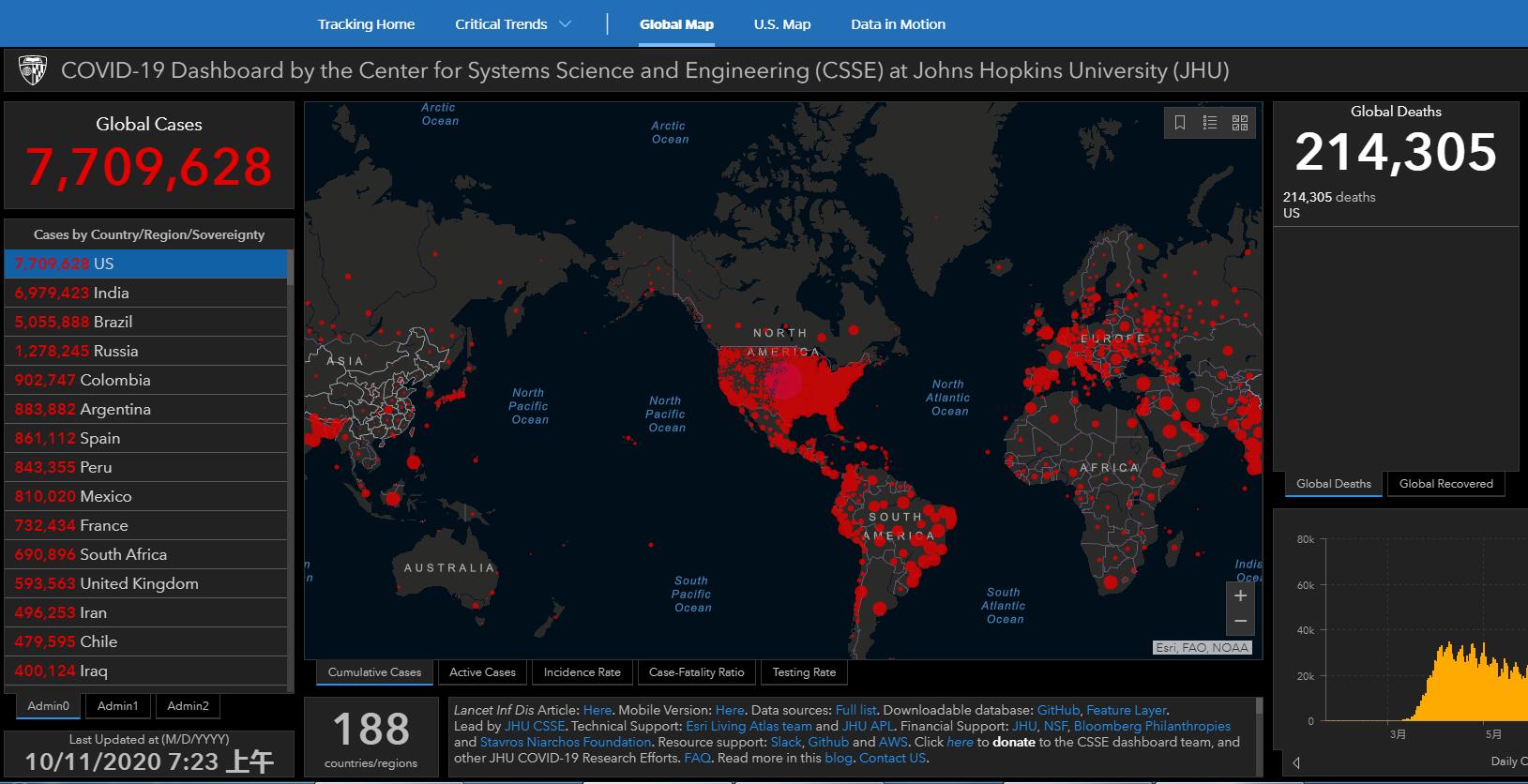Viewport: 1528px width, 784px height.
Task: Click the Johns Hopkins shield logo
Action: click(33, 70)
